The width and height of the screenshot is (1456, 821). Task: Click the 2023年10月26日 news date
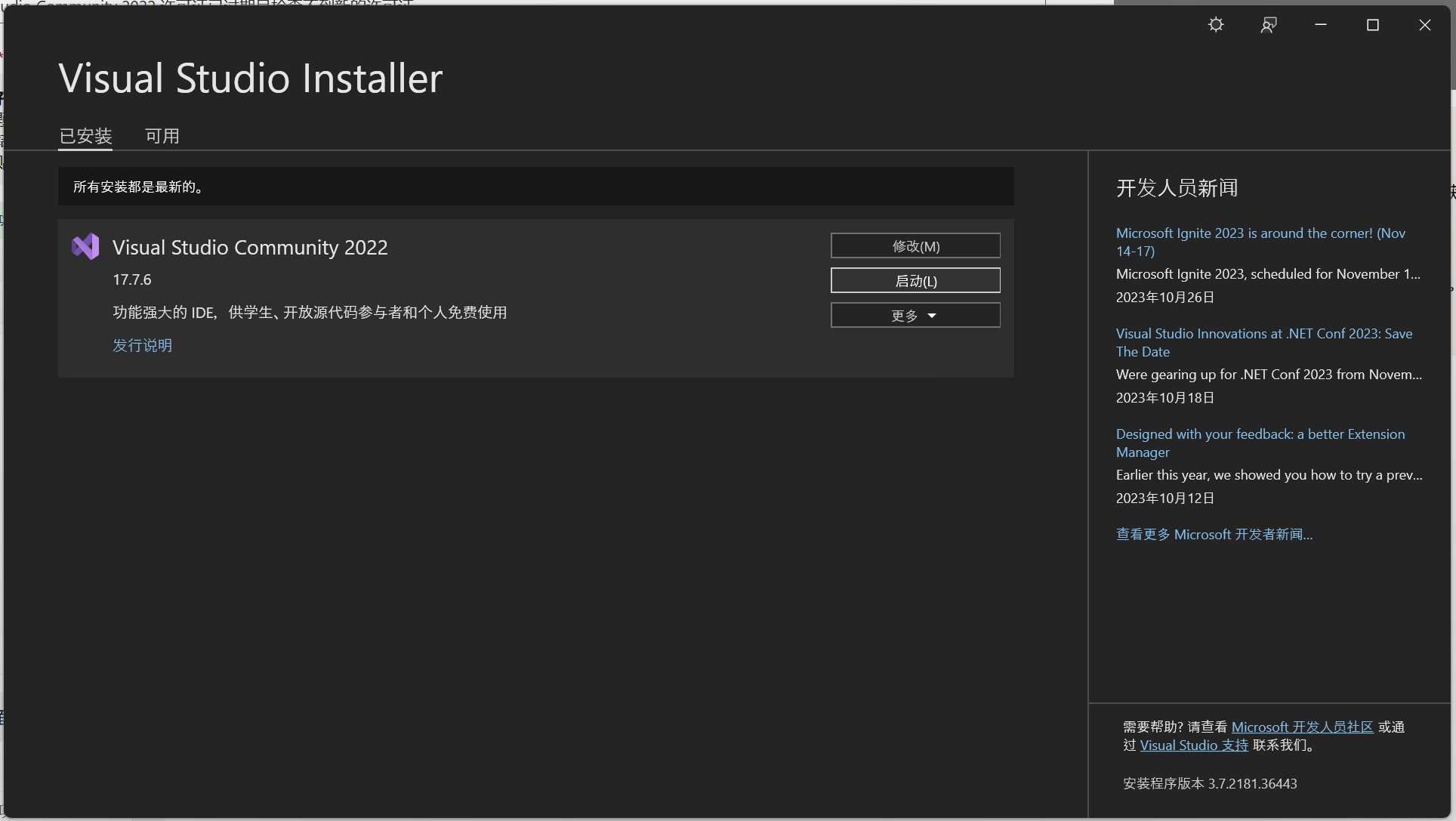pos(1165,297)
